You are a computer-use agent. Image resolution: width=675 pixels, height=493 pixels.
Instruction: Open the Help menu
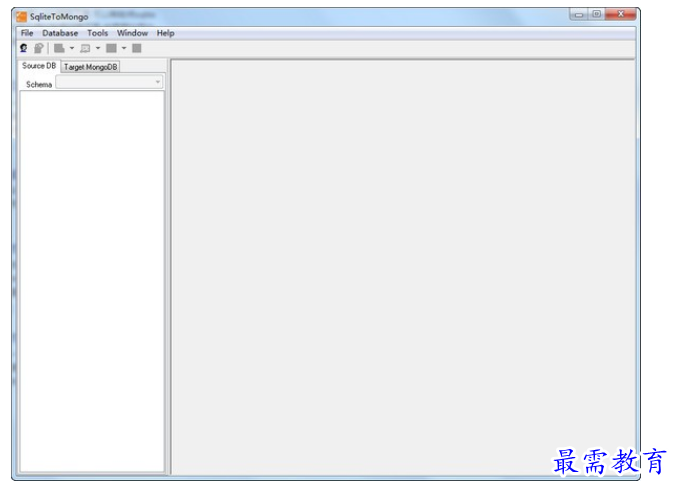point(165,33)
